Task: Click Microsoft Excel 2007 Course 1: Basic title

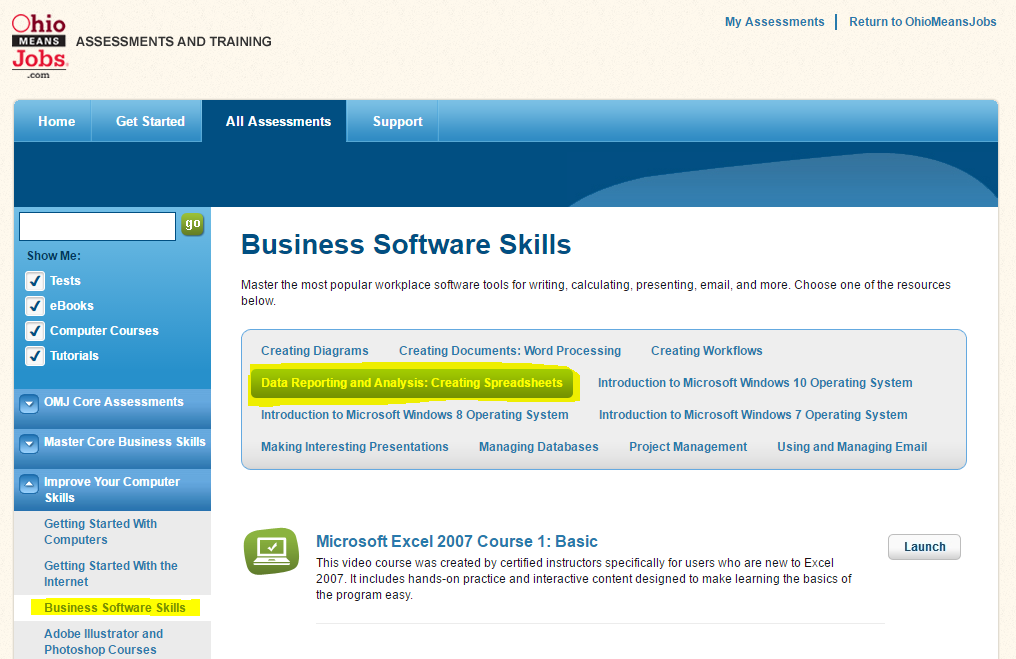Action: (457, 541)
